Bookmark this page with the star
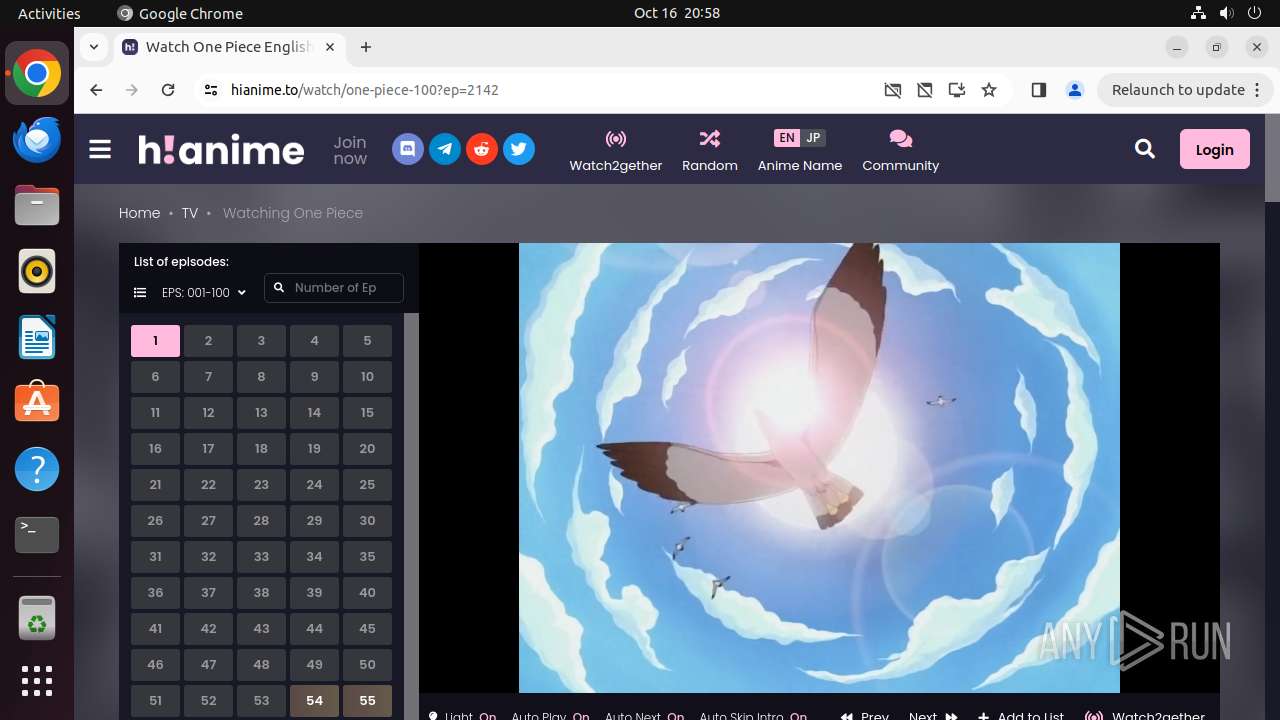 pyautogui.click(x=989, y=90)
